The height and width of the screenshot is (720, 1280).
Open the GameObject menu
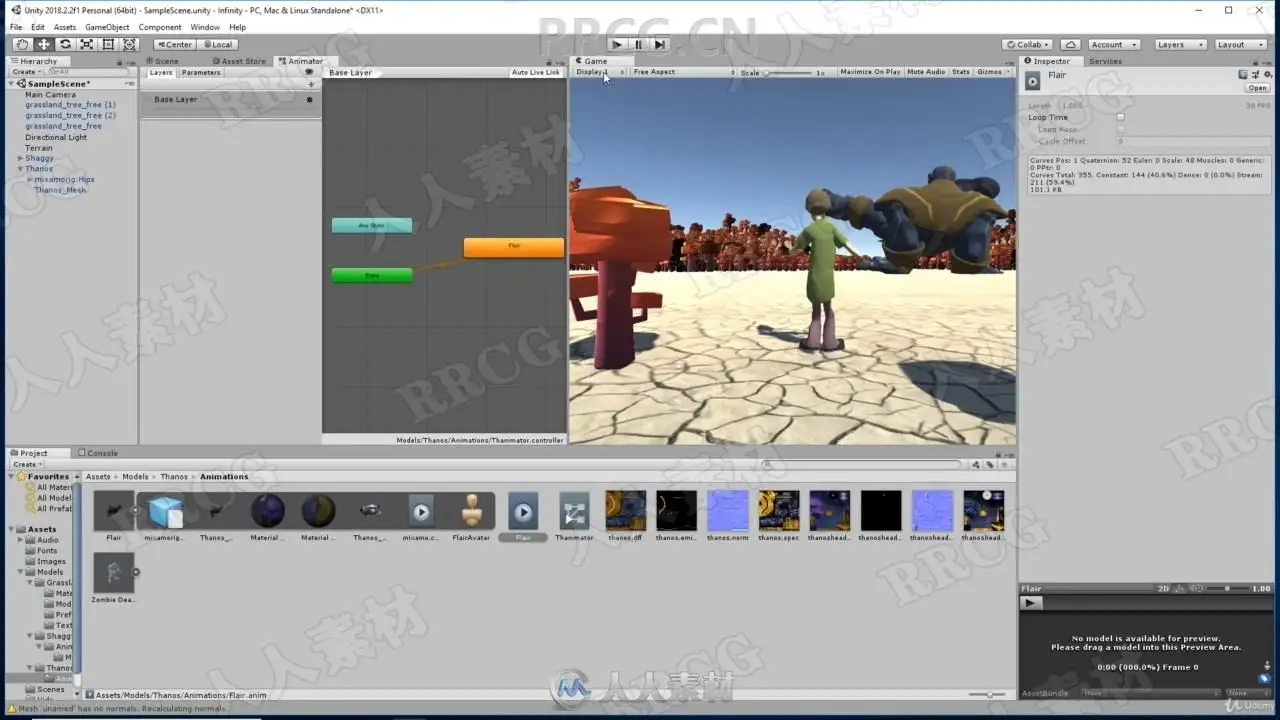coord(107,27)
